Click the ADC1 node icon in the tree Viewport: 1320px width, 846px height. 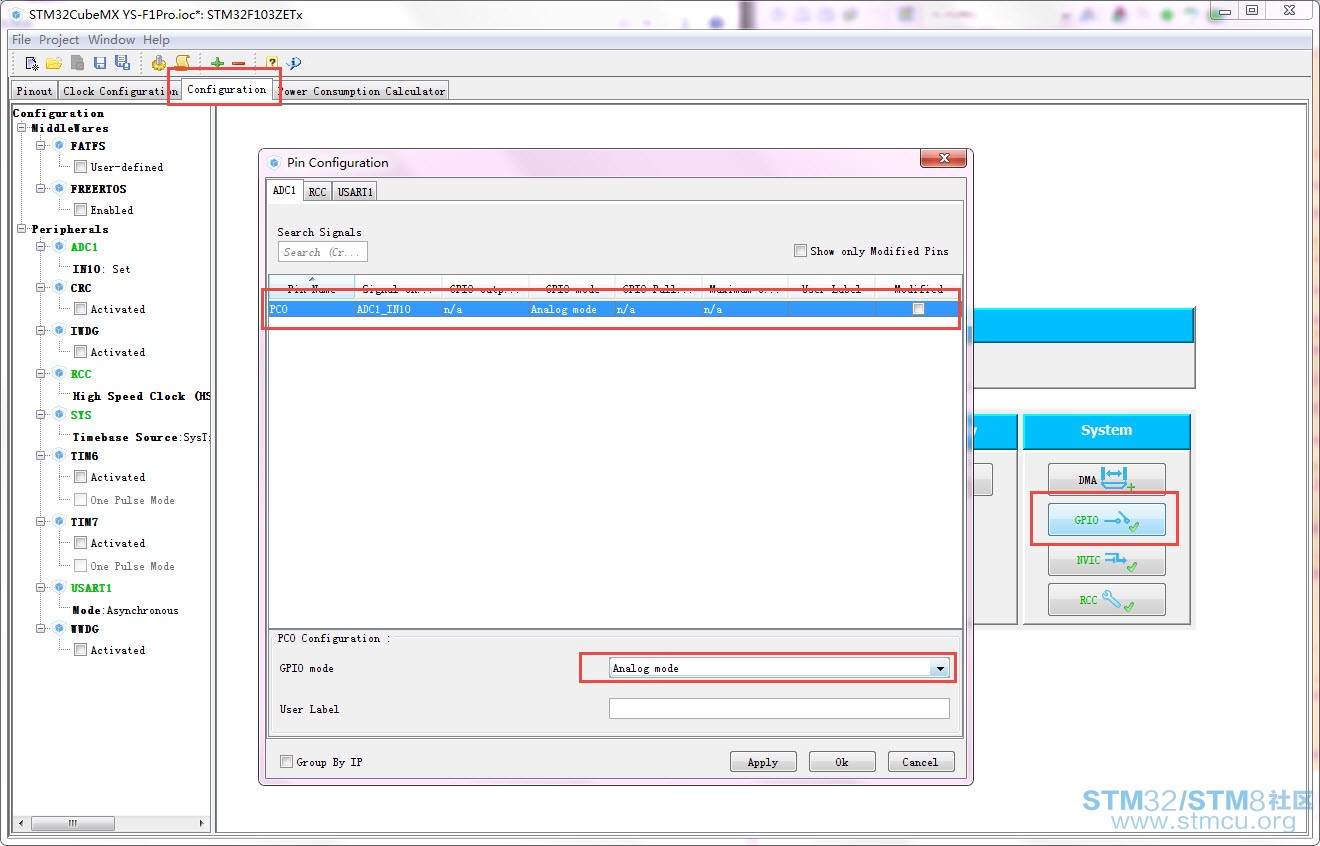pos(59,246)
